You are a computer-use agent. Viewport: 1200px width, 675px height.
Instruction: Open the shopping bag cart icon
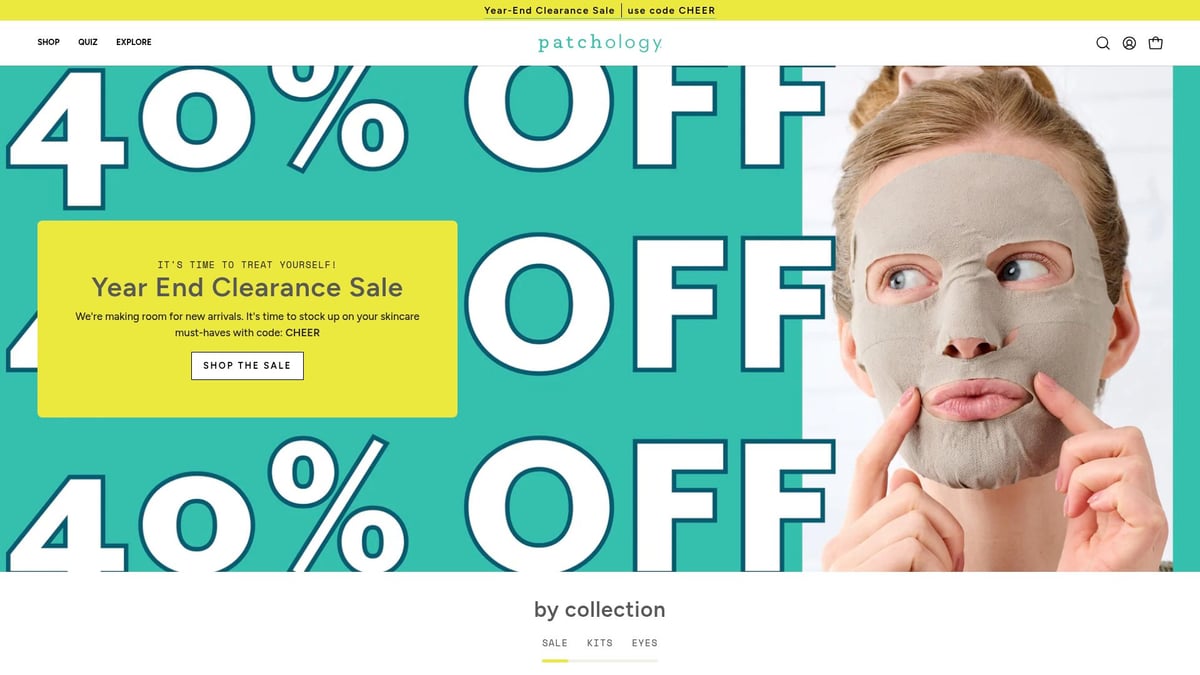1156,43
